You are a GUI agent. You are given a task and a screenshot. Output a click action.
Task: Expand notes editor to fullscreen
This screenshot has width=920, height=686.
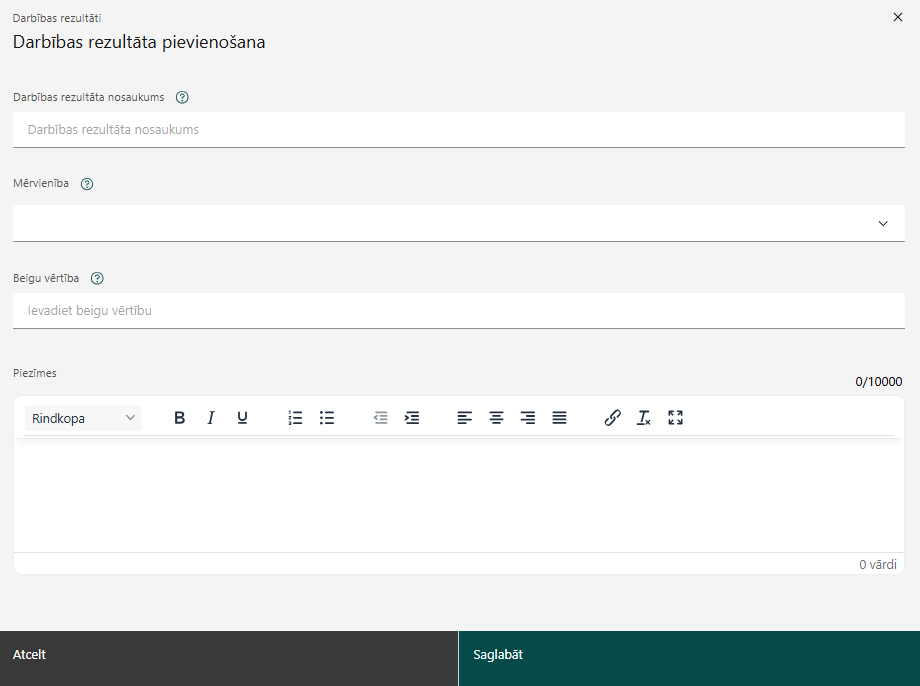click(x=675, y=418)
